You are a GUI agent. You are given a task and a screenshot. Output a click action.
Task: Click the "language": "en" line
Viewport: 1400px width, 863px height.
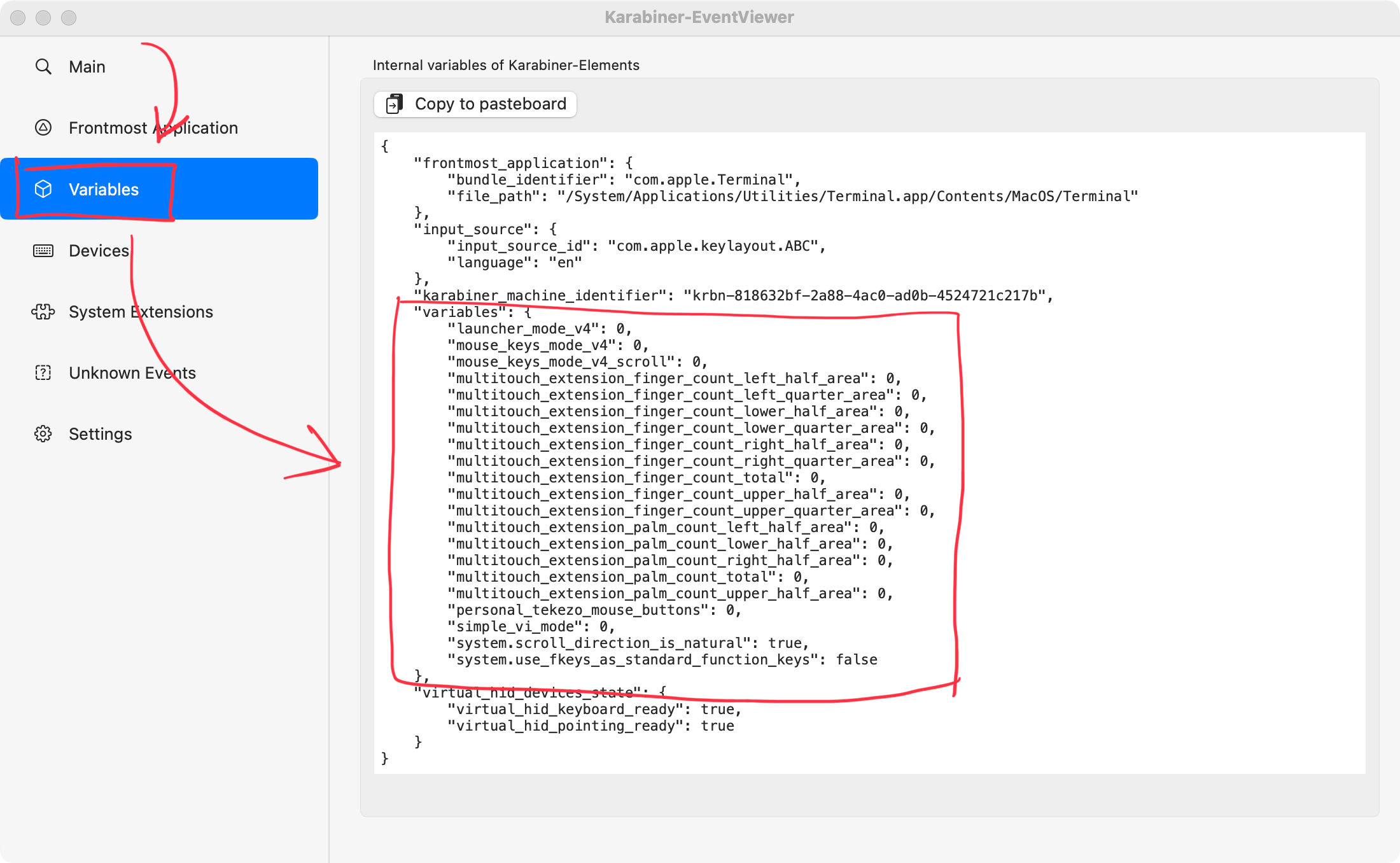tap(514, 262)
